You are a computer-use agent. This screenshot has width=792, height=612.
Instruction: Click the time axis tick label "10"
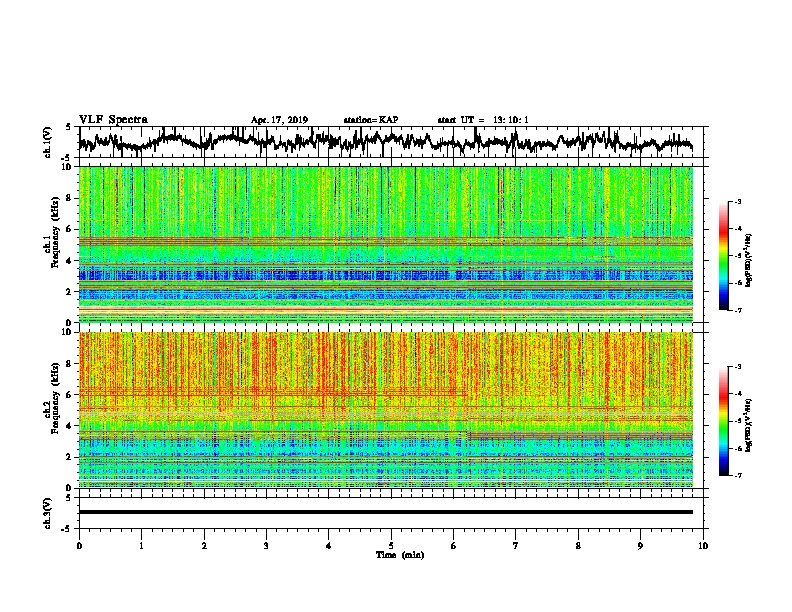[x=703, y=546]
